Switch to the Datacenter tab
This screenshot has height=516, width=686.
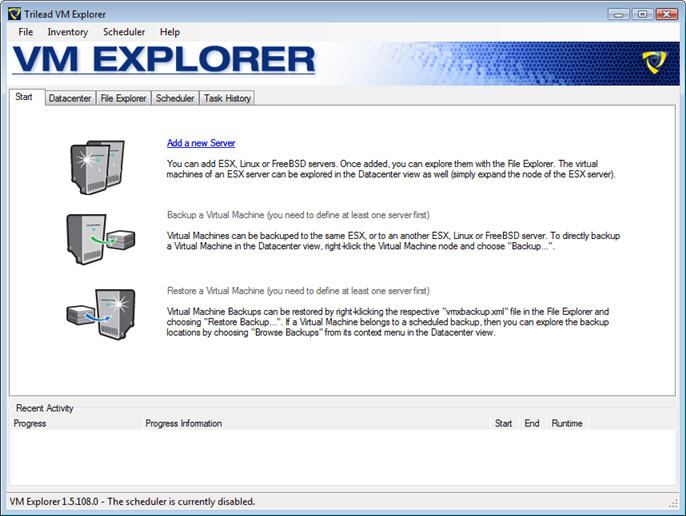[70, 98]
